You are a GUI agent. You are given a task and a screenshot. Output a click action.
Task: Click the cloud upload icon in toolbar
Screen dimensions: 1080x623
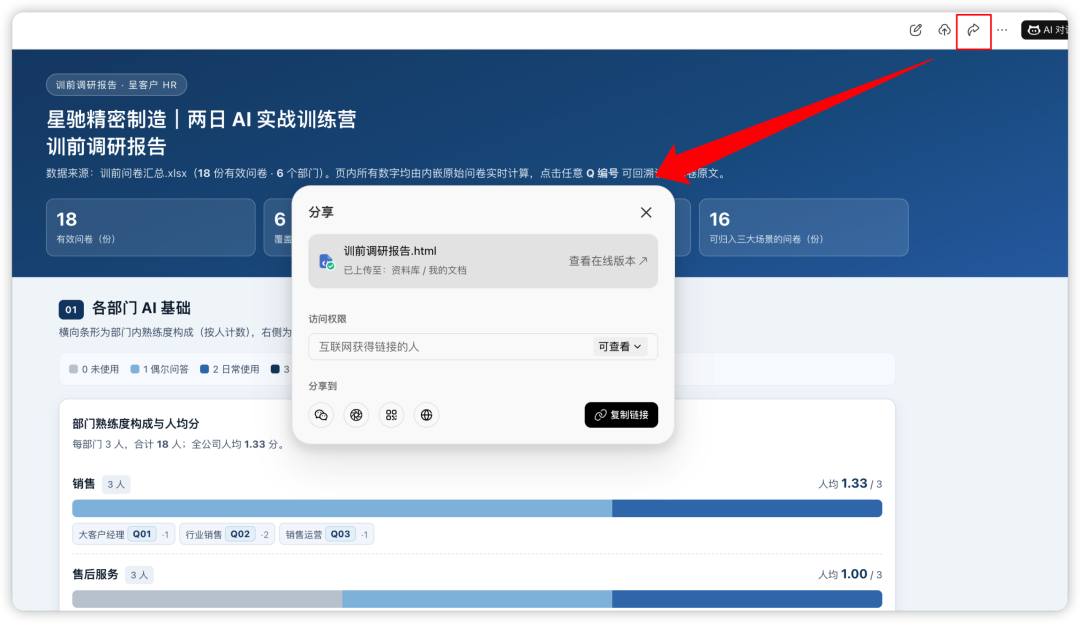click(944, 30)
